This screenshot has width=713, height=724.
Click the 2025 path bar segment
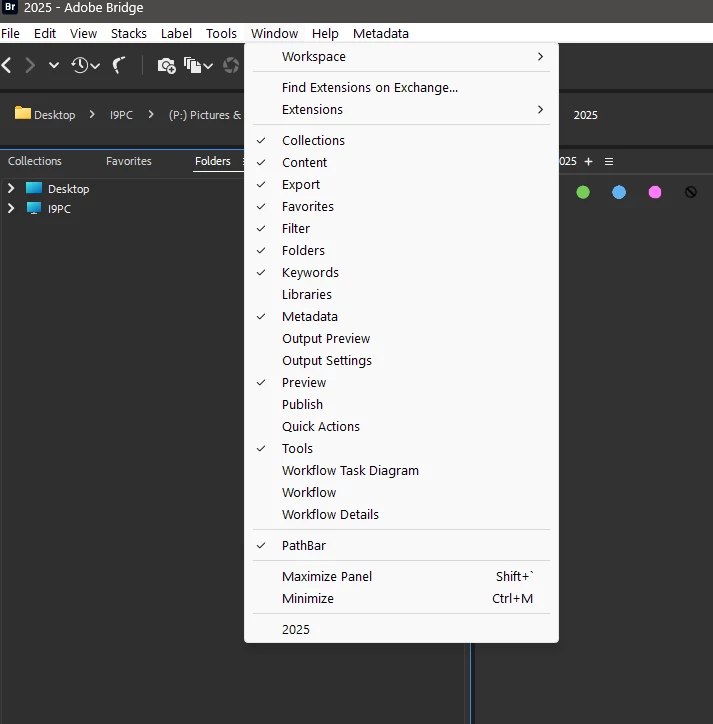586,115
